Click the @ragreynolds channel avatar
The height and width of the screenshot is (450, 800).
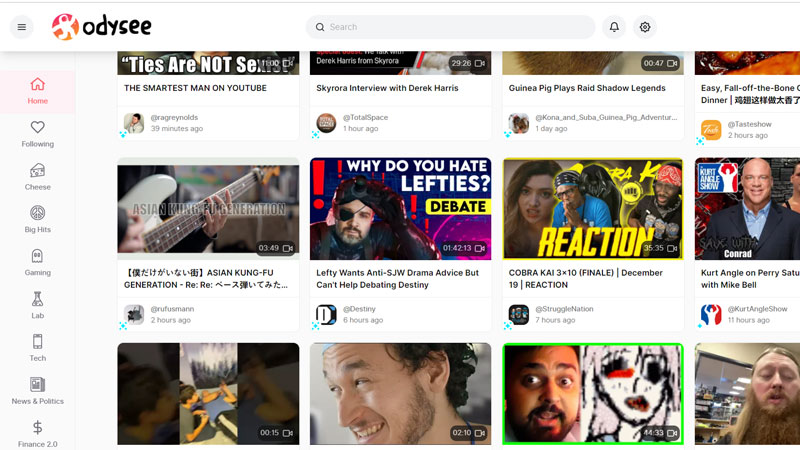click(134, 123)
